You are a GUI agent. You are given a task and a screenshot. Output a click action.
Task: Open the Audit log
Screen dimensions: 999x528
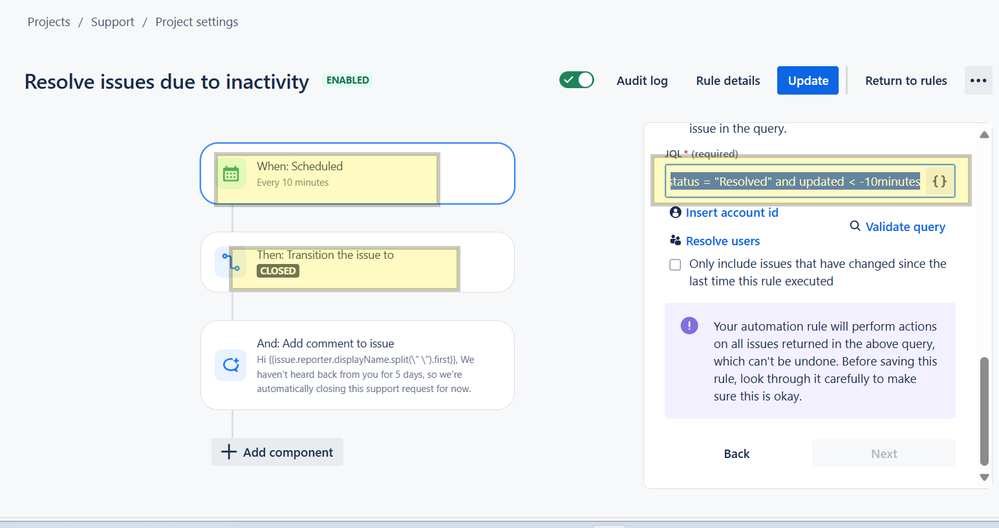coord(642,81)
